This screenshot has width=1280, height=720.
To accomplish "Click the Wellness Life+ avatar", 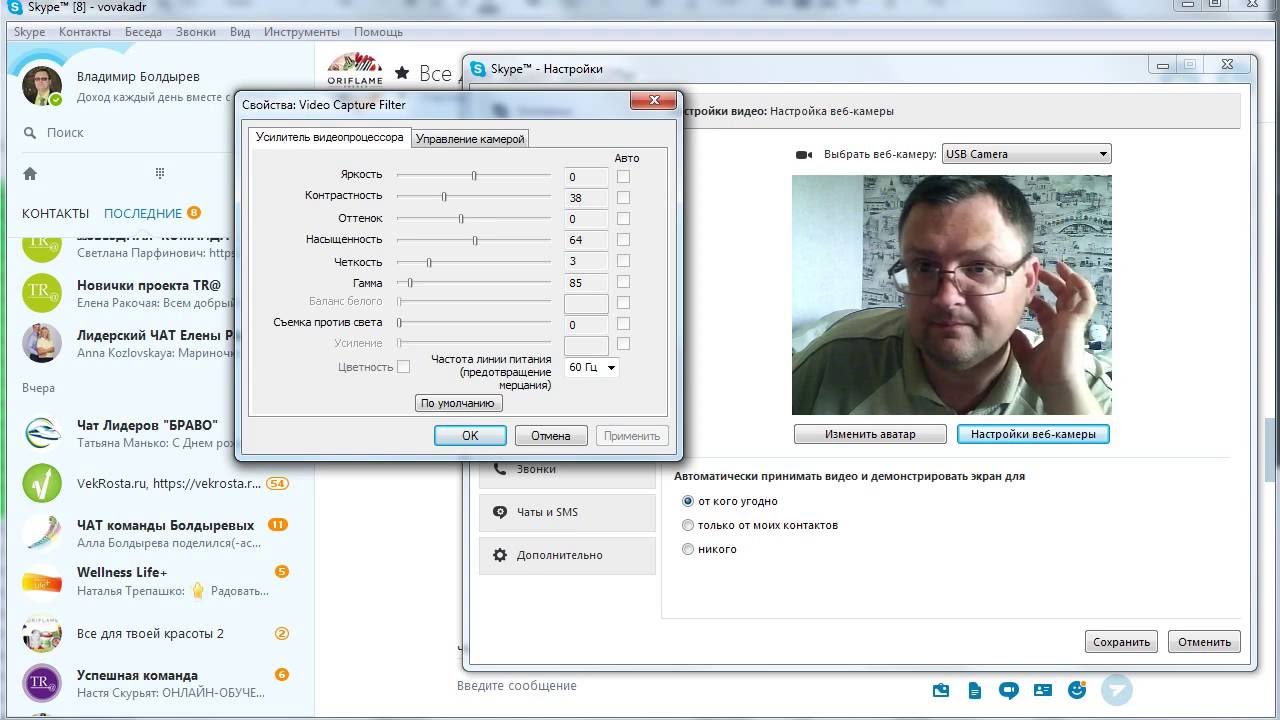I will coord(42,581).
